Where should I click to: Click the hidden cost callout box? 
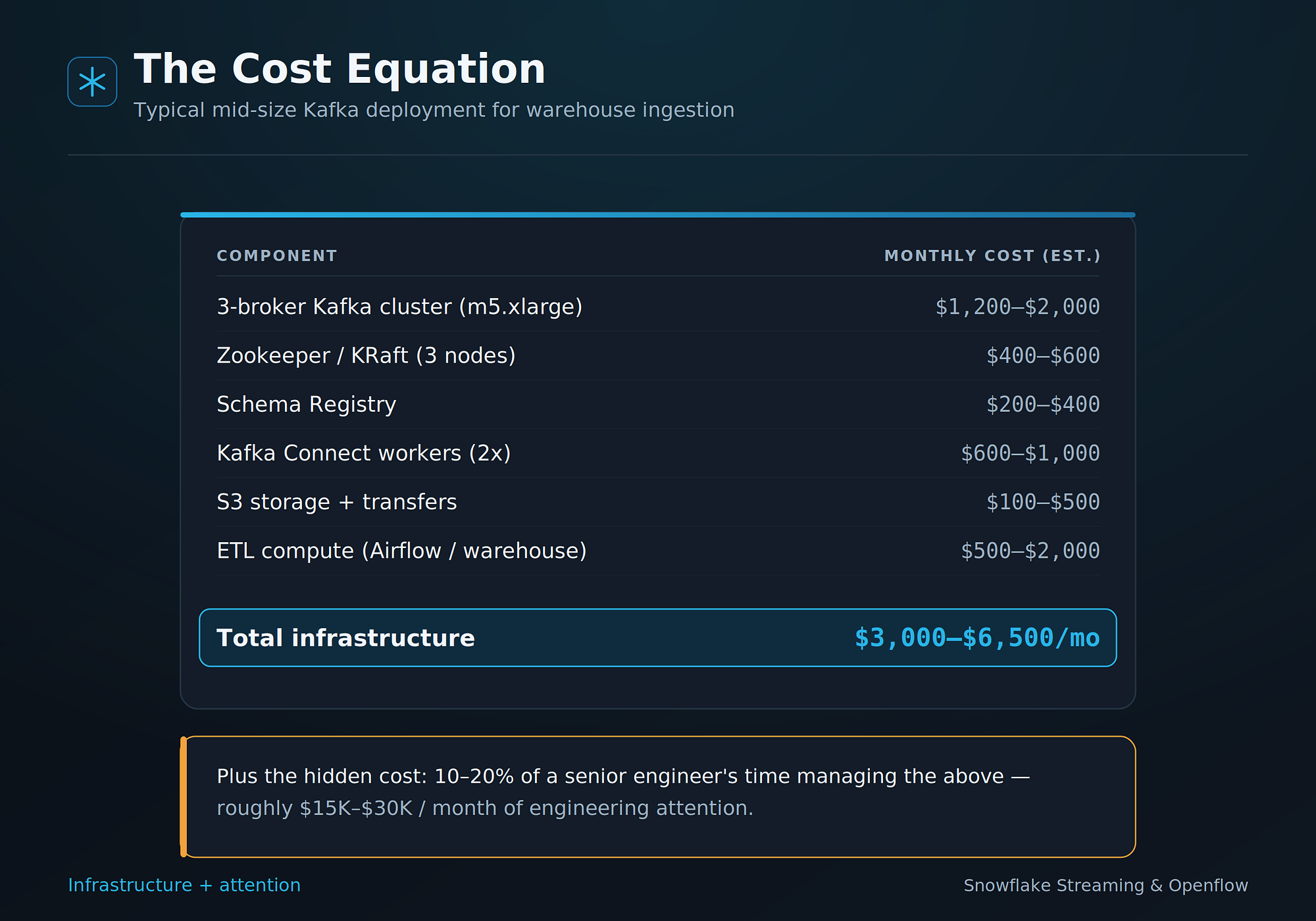[658, 797]
